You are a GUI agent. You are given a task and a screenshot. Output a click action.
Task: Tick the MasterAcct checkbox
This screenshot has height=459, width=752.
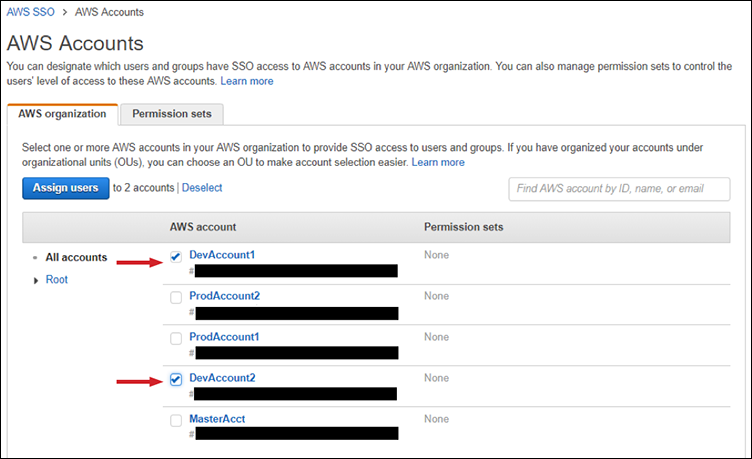pyautogui.click(x=176, y=421)
